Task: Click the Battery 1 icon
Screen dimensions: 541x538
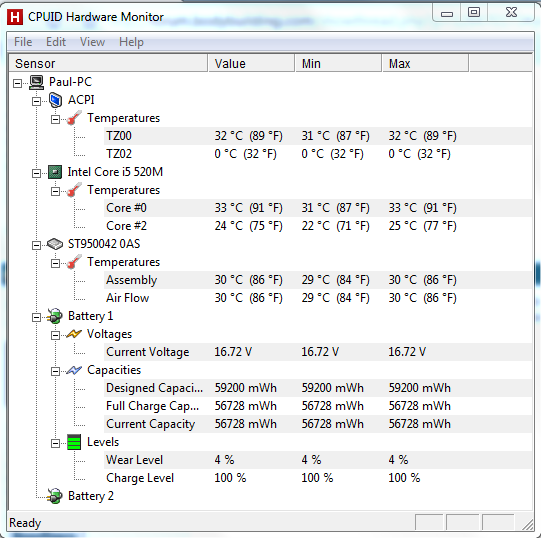Action: [55, 316]
